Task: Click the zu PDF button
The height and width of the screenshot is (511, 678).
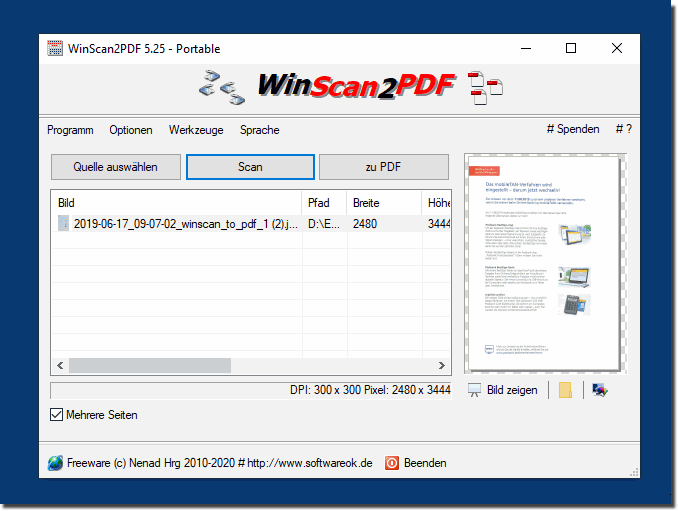Action: 384,167
